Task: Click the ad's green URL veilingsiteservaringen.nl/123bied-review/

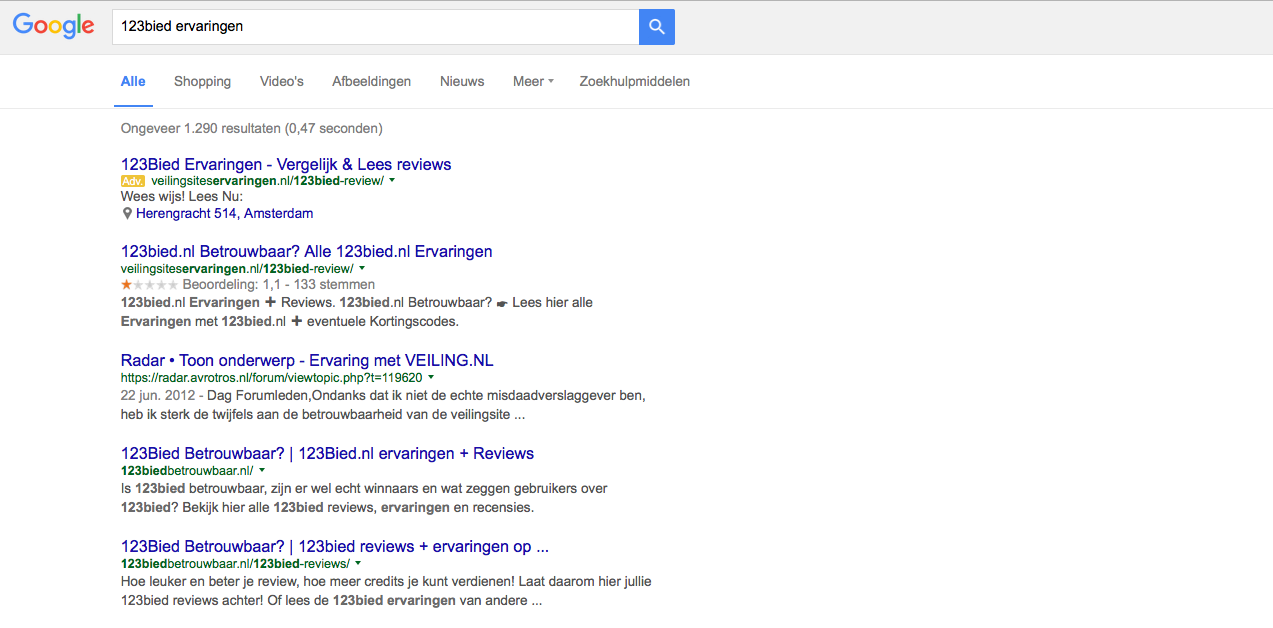Action: pyautogui.click(x=267, y=181)
